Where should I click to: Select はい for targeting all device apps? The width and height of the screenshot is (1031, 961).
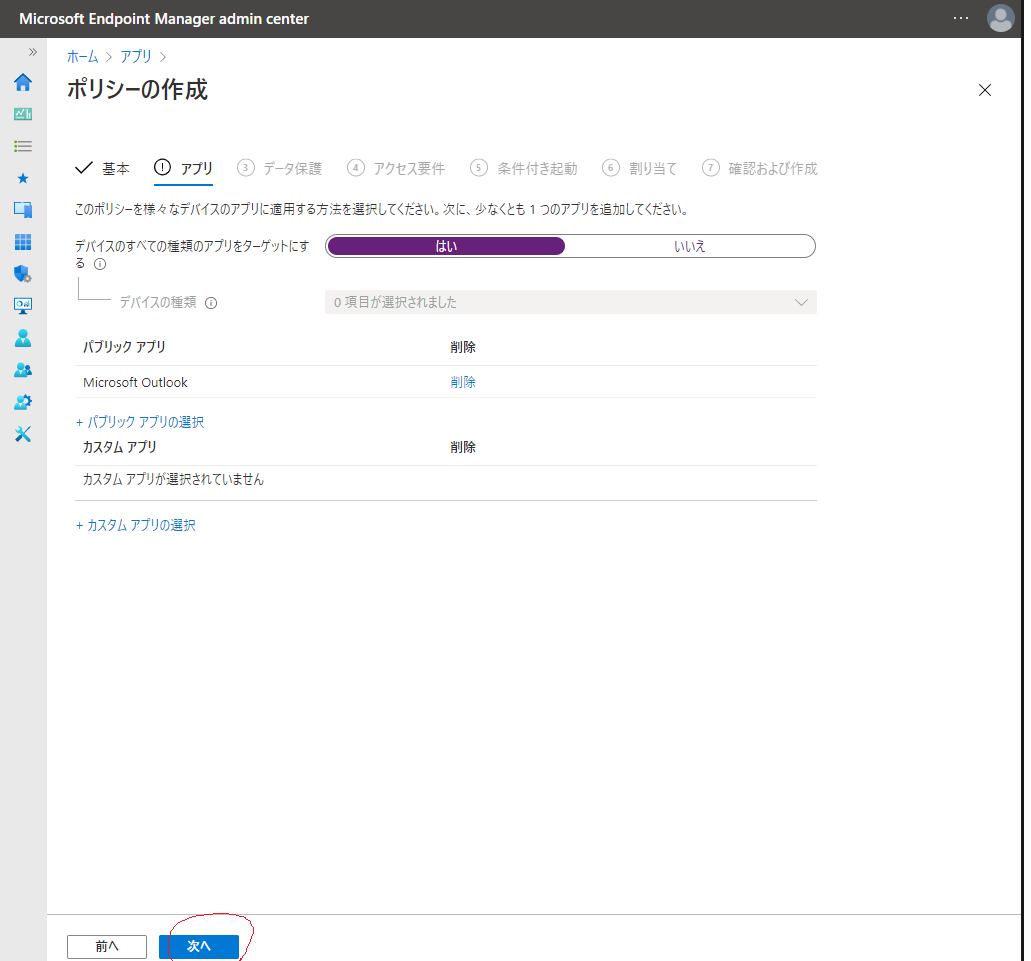(x=446, y=246)
